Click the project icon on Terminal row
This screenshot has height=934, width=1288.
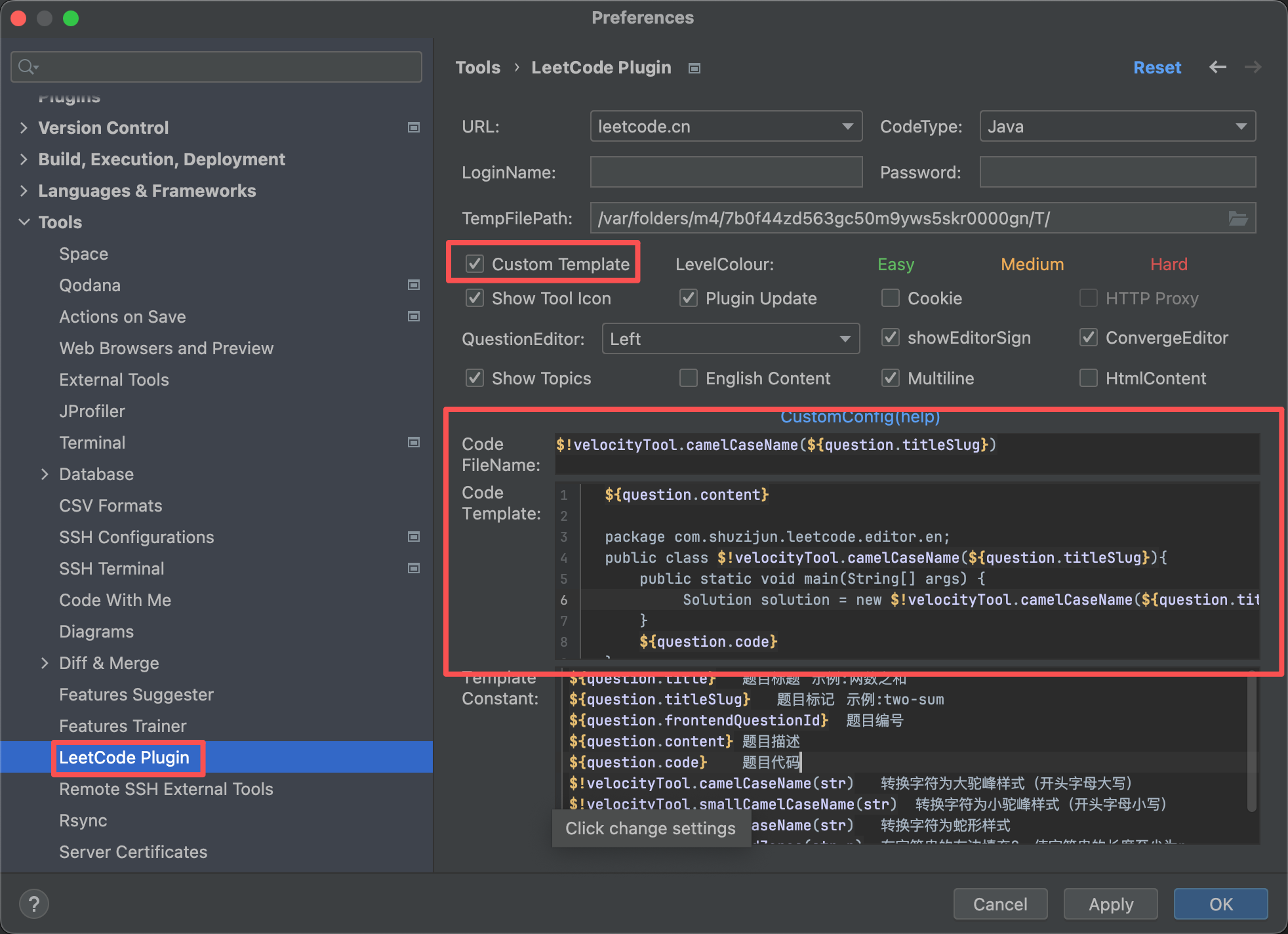[414, 442]
